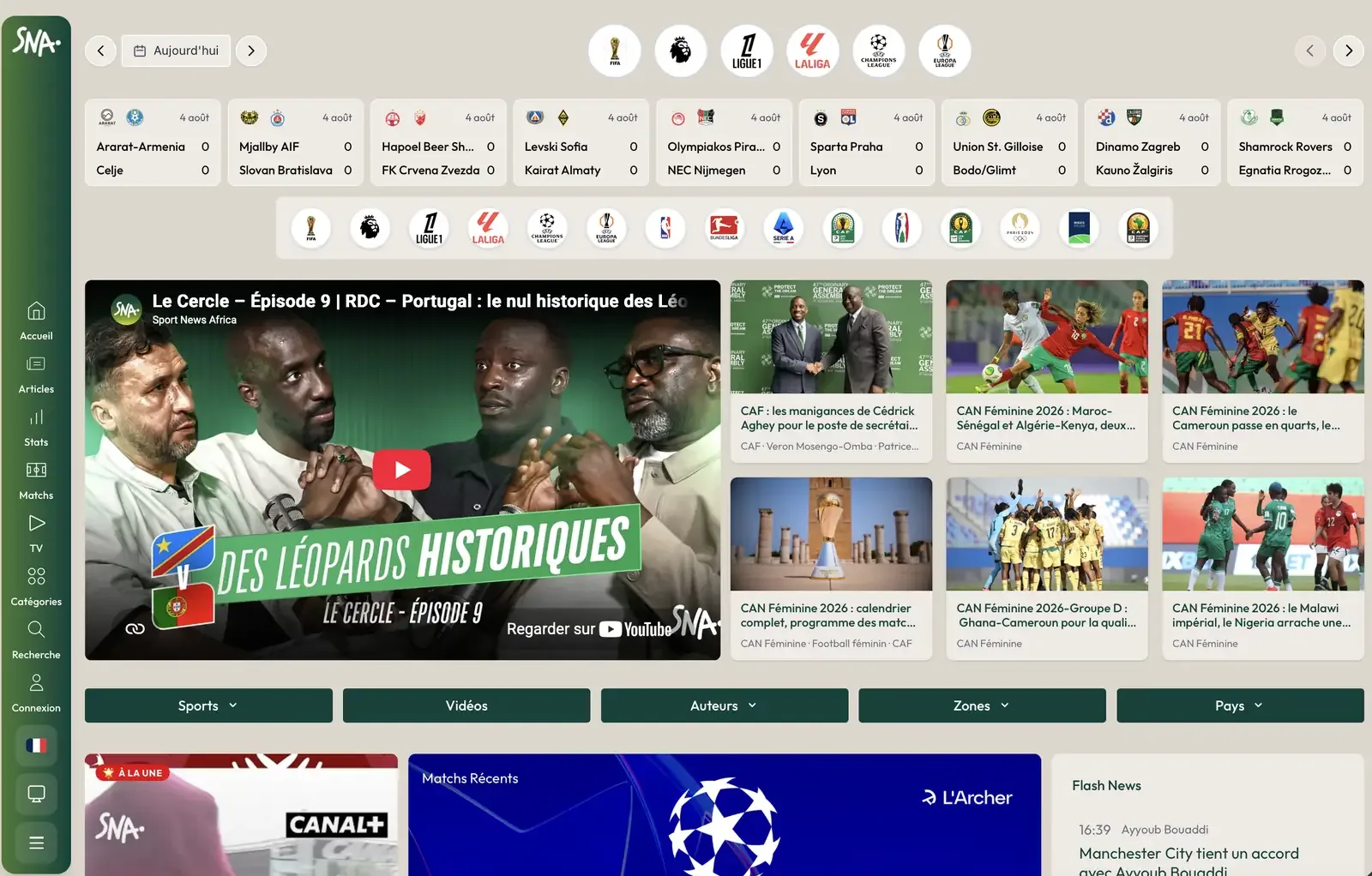Expand the Sports dropdown
Screen dimensions: 1372x876
(x=208, y=705)
